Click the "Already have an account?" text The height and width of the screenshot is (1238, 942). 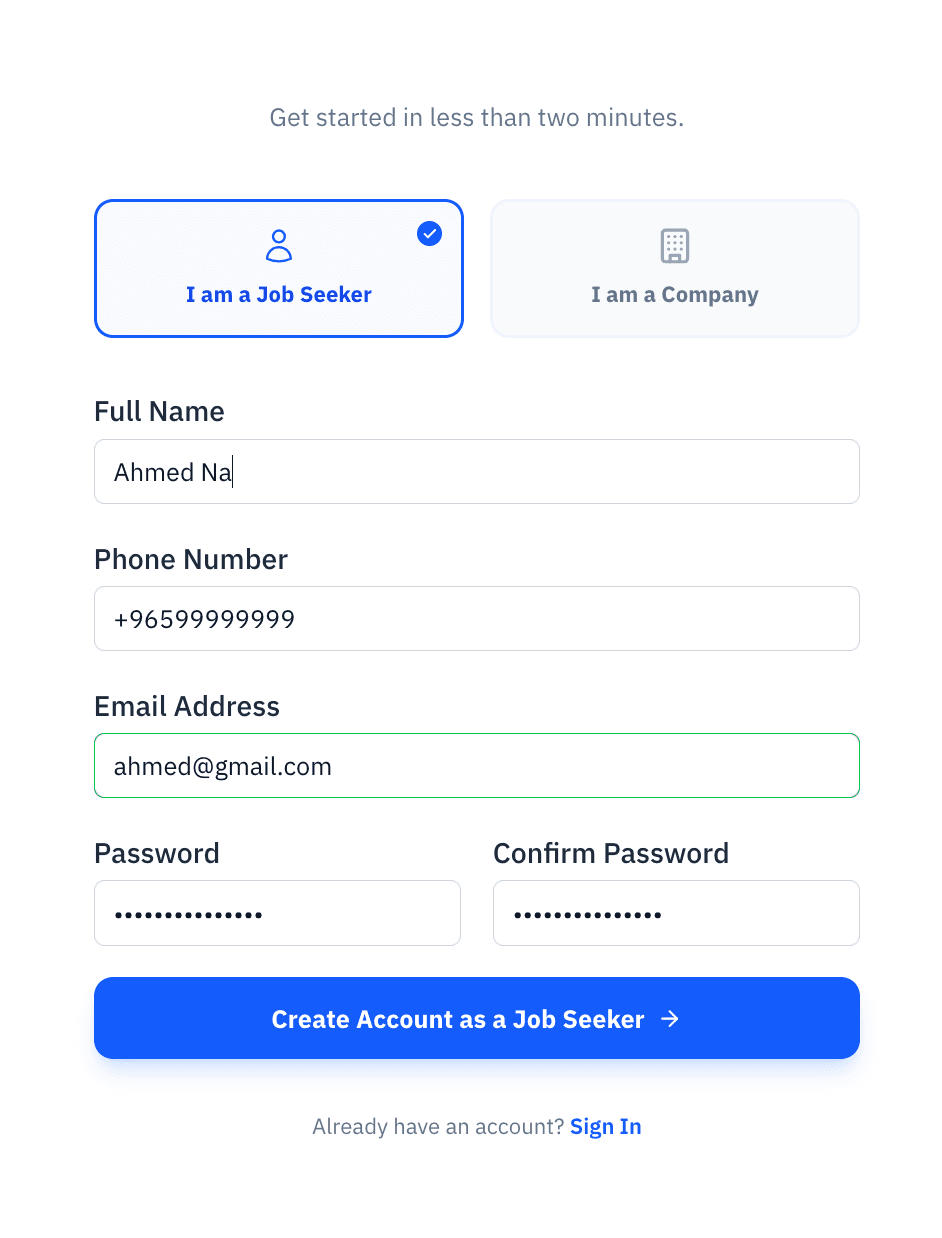coord(437,1126)
